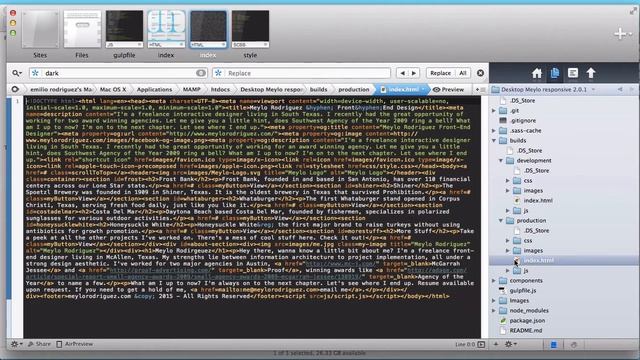
Task: Click the circle icon at path bar start
Action: coord(15,89)
